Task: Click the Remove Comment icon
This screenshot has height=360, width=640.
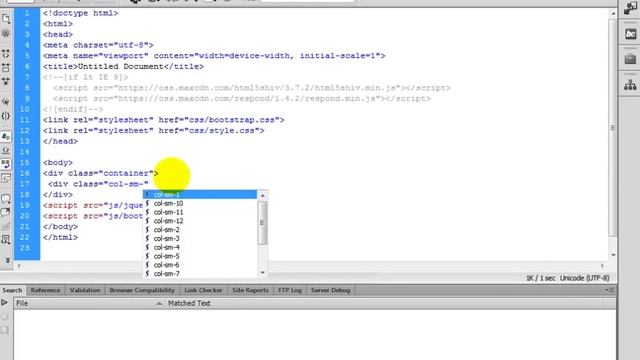Action: (6, 212)
